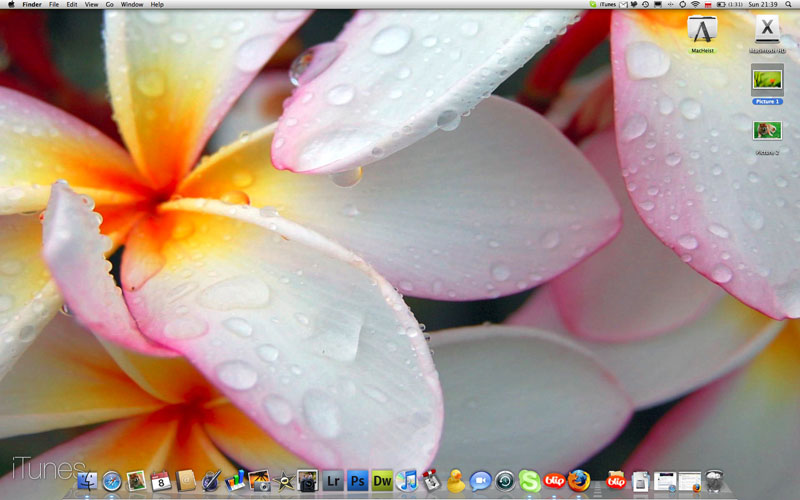The height and width of the screenshot is (500, 800).
Task: Launch the Transmit truck icon
Action: [x=431, y=481]
